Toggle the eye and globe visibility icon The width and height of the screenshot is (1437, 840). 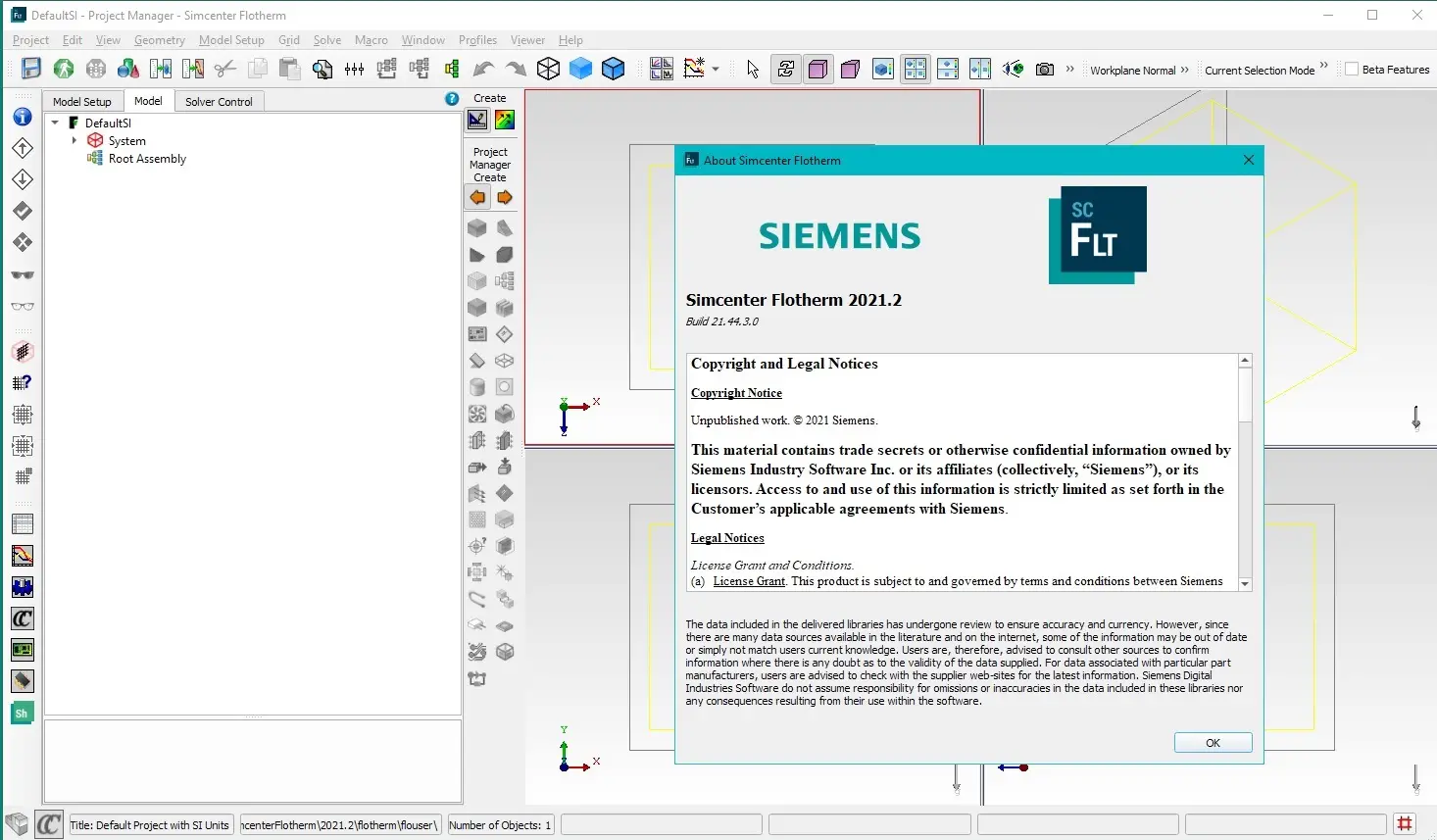point(1014,69)
